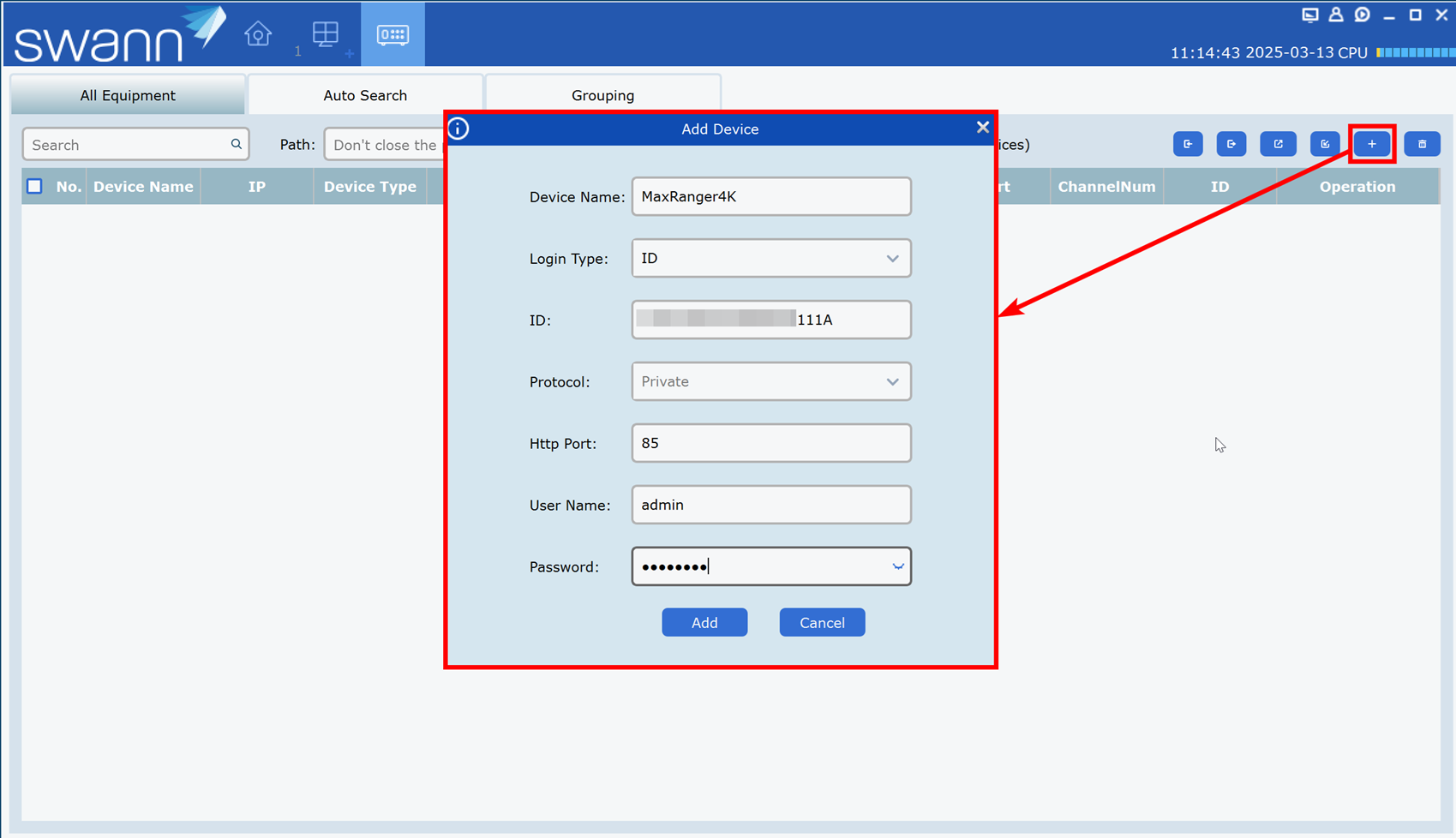1456x838 pixels.
Task: Switch to the Grouping tab
Action: [x=602, y=95]
